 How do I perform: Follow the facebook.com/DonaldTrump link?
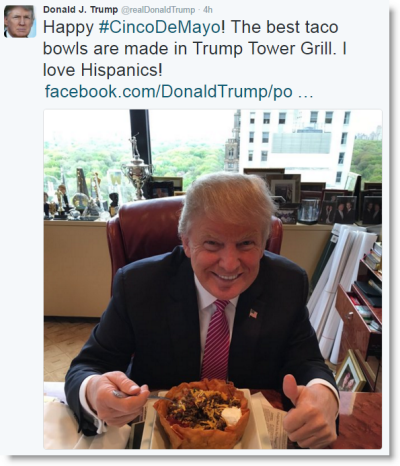pos(168,91)
